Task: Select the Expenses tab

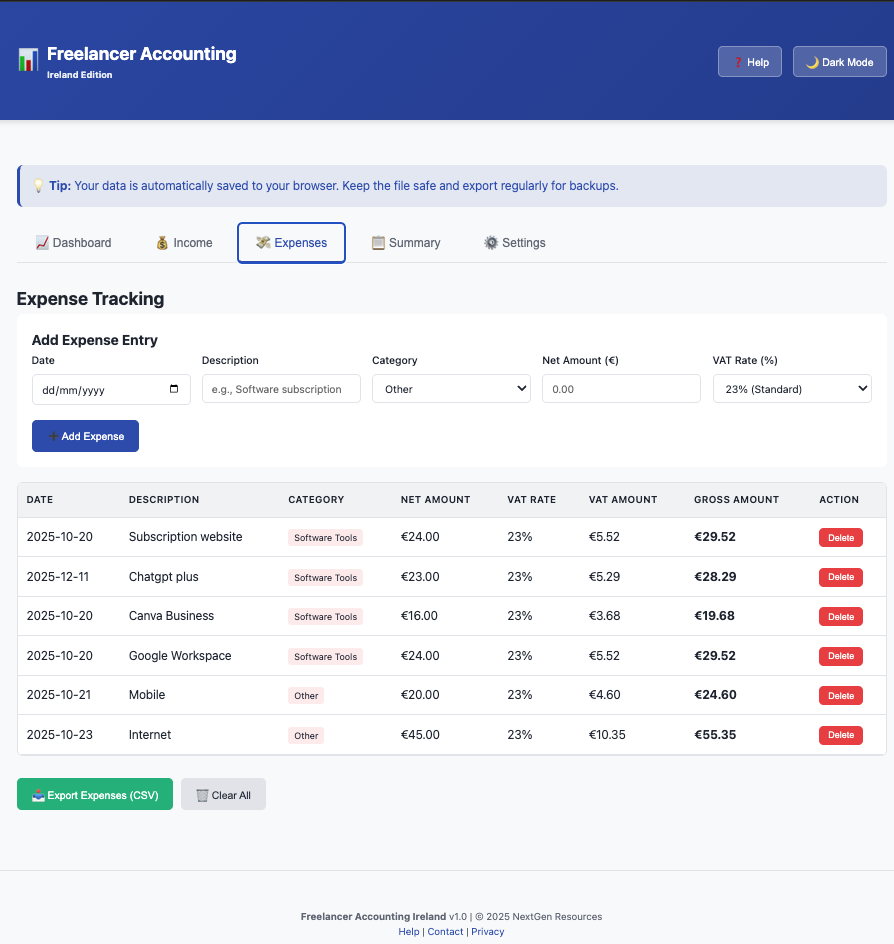Action: tap(291, 243)
